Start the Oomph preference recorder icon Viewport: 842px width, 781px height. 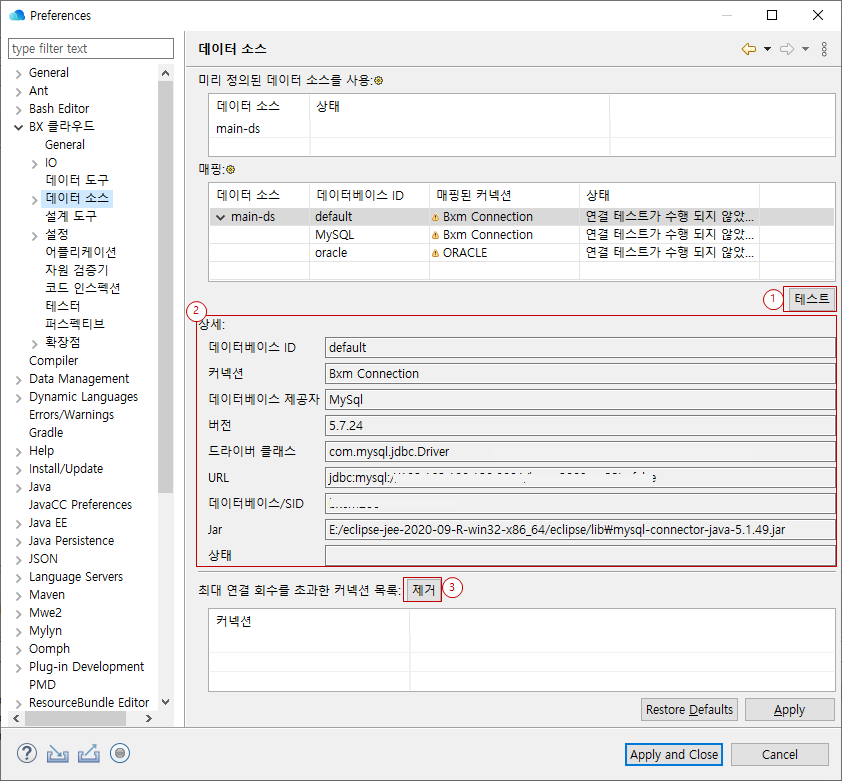[x=120, y=753]
